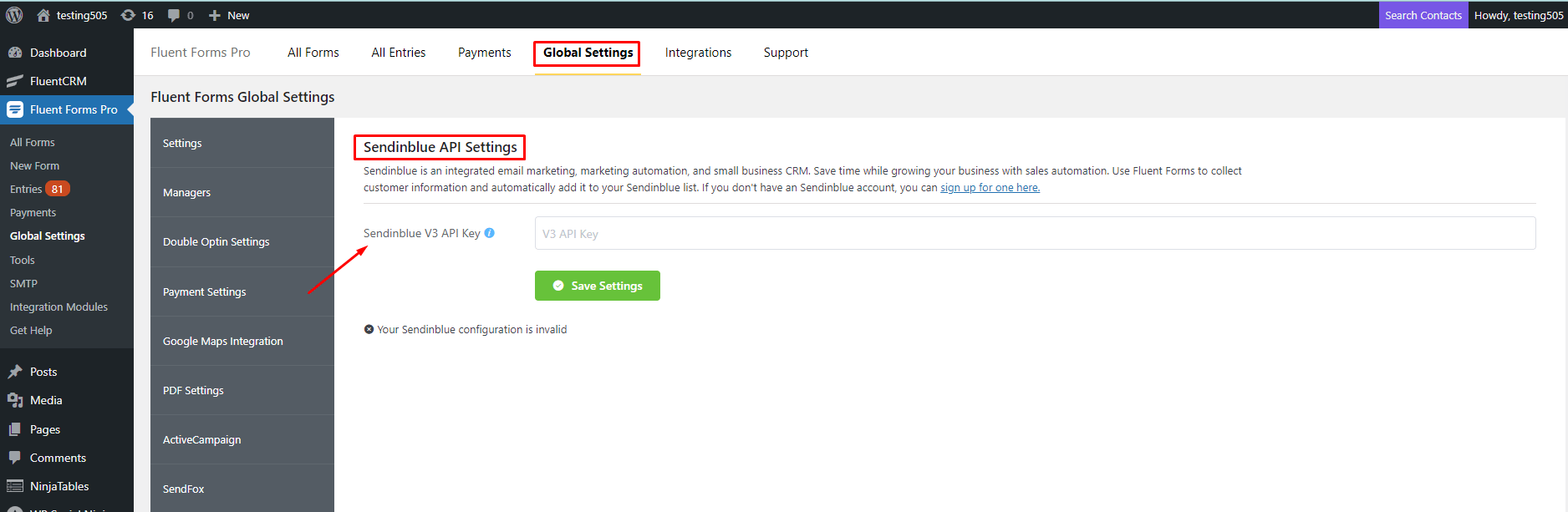1568x512 pixels.
Task: Open the testing505 site home icon
Action: [43, 15]
